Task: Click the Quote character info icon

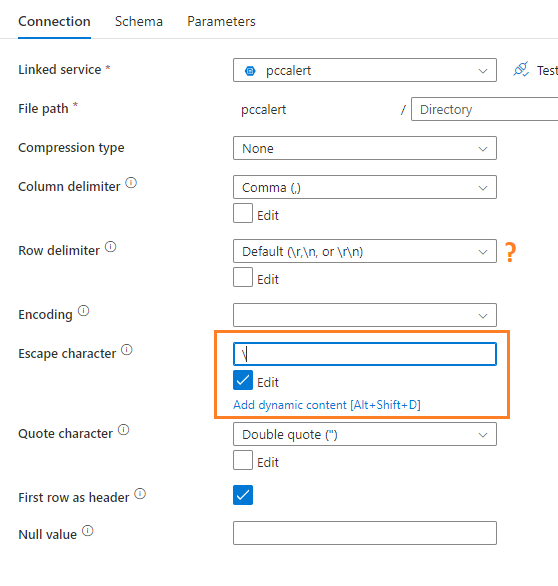Action: coord(124,430)
